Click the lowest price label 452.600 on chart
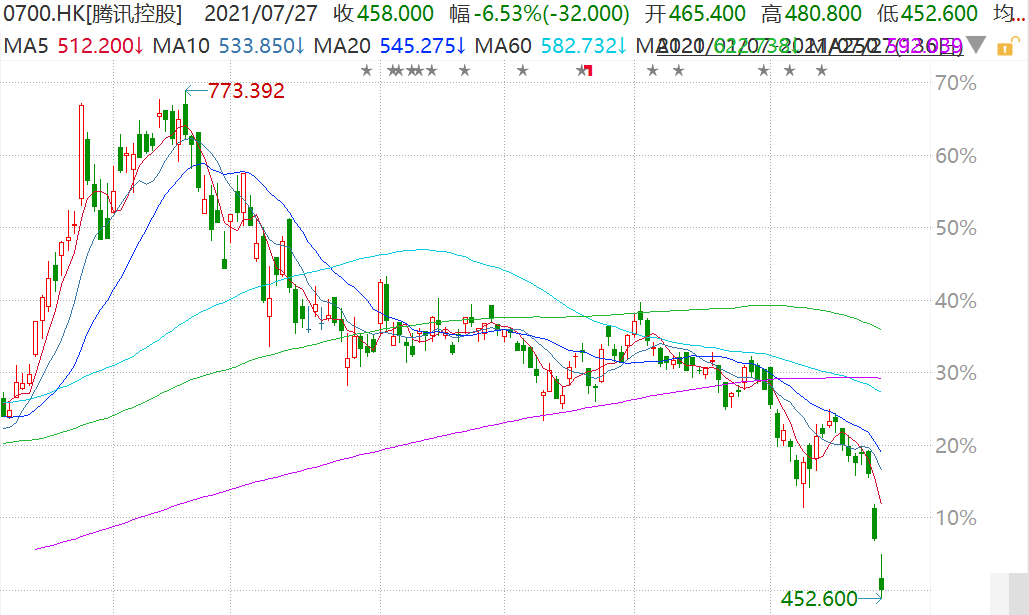The image size is (1029, 615). (819, 599)
